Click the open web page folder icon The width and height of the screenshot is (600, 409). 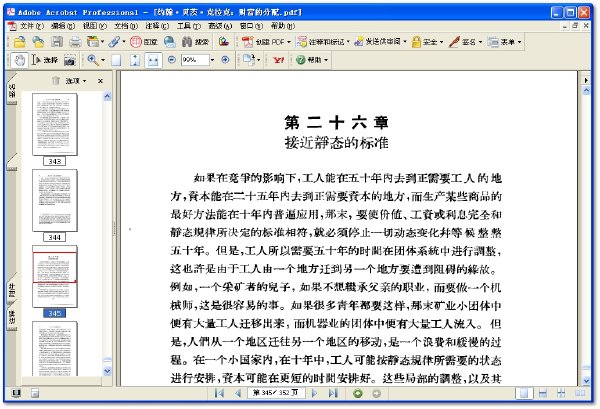point(38,41)
